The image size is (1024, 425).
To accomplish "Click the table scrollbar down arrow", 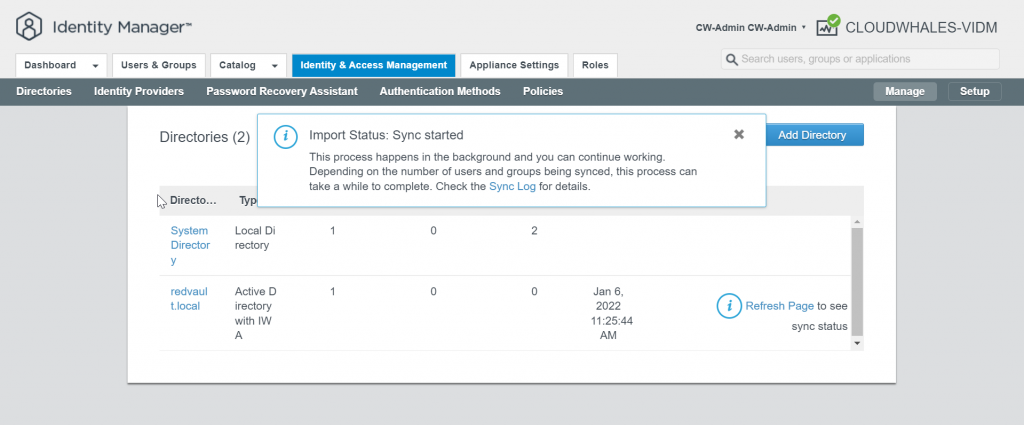I will (x=857, y=343).
